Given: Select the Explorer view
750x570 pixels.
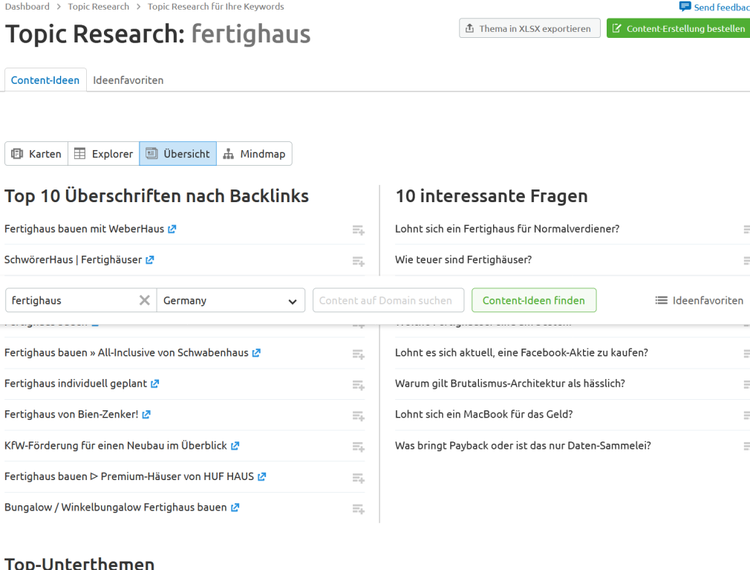Looking at the screenshot, I should [x=104, y=154].
